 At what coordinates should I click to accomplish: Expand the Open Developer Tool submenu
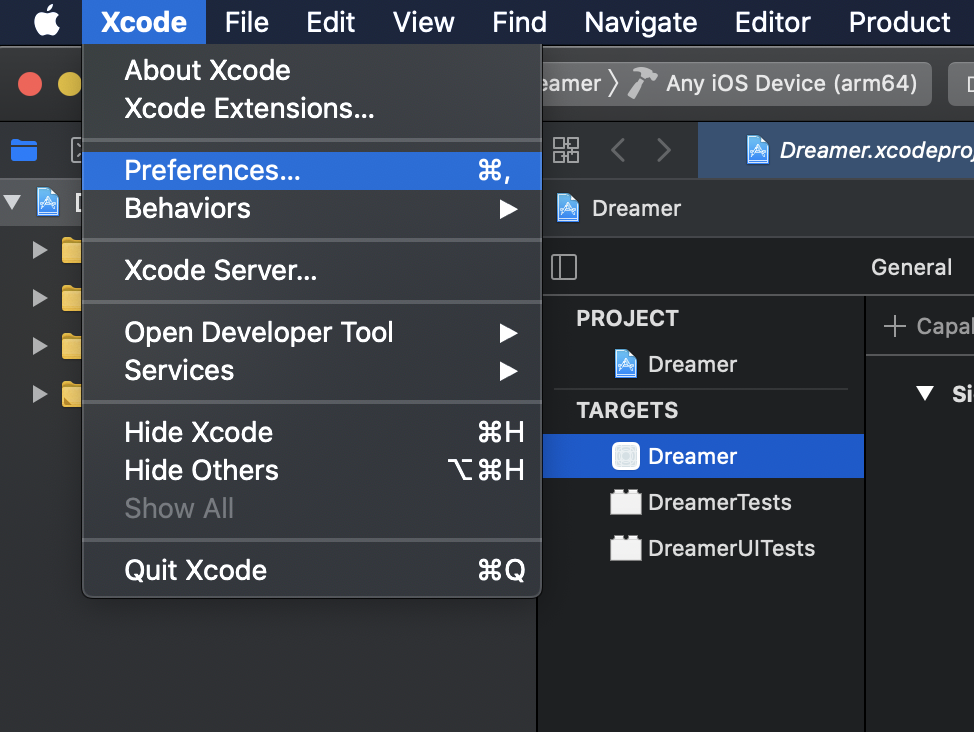point(312,332)
